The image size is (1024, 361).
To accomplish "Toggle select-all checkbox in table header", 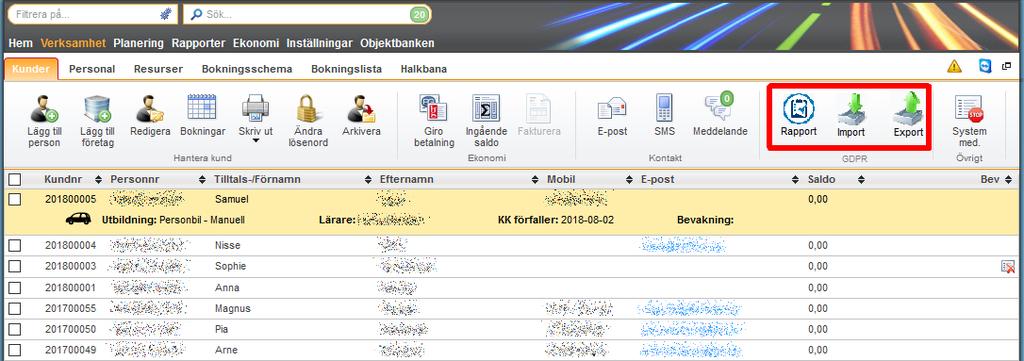I will pos(14,180).
